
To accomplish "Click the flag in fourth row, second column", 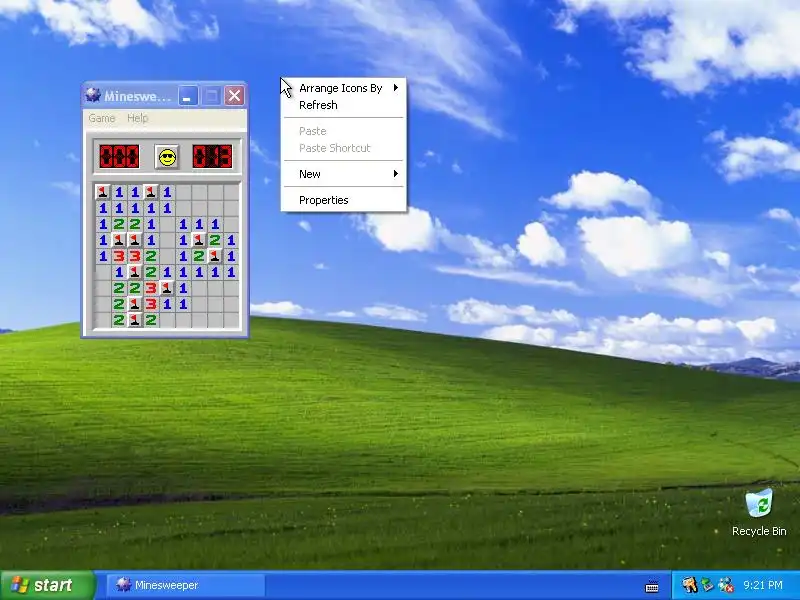I will pyautogui.click(x=119, y=240).
